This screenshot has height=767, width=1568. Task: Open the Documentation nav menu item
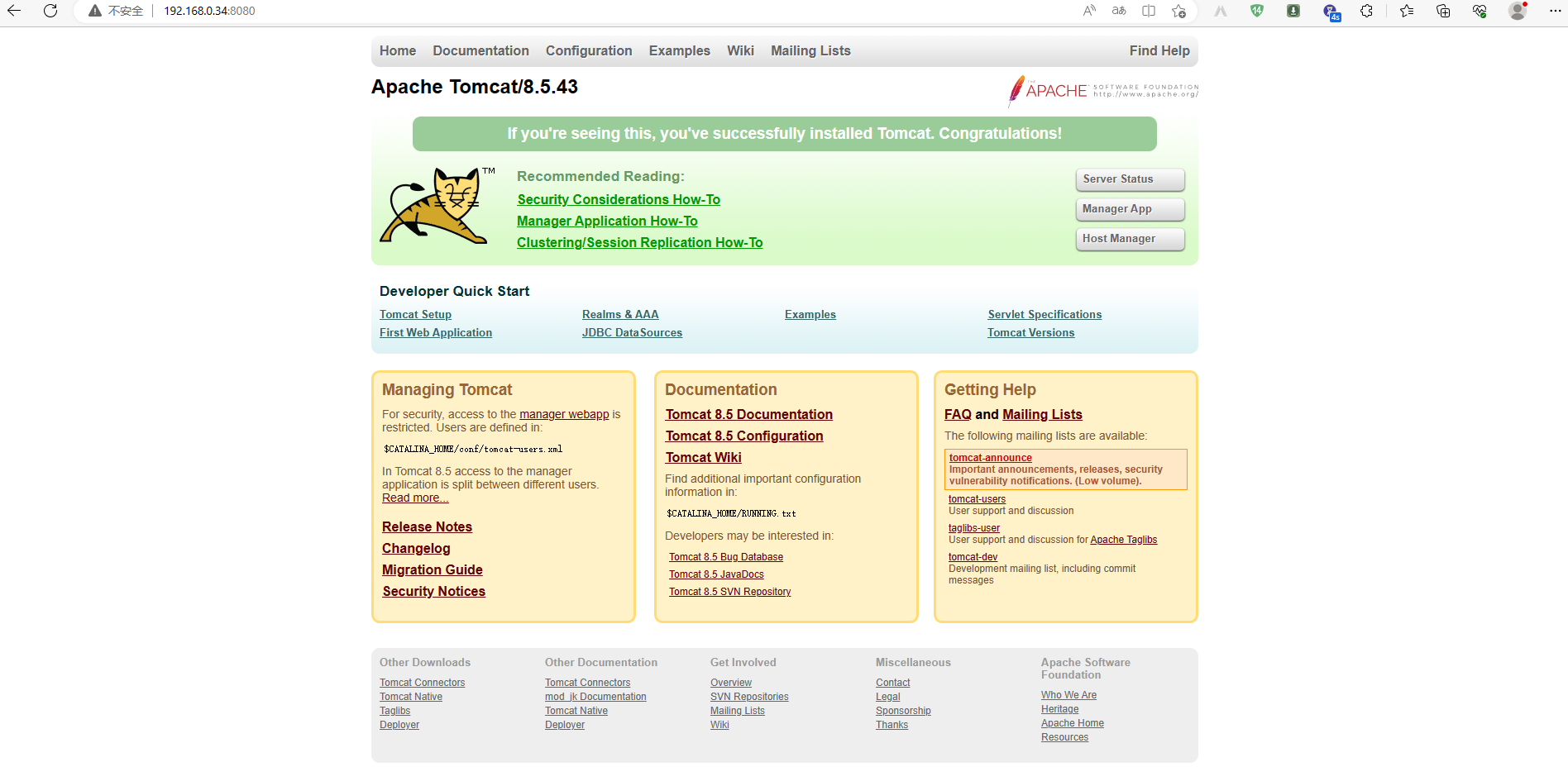[x=480, y=51]
